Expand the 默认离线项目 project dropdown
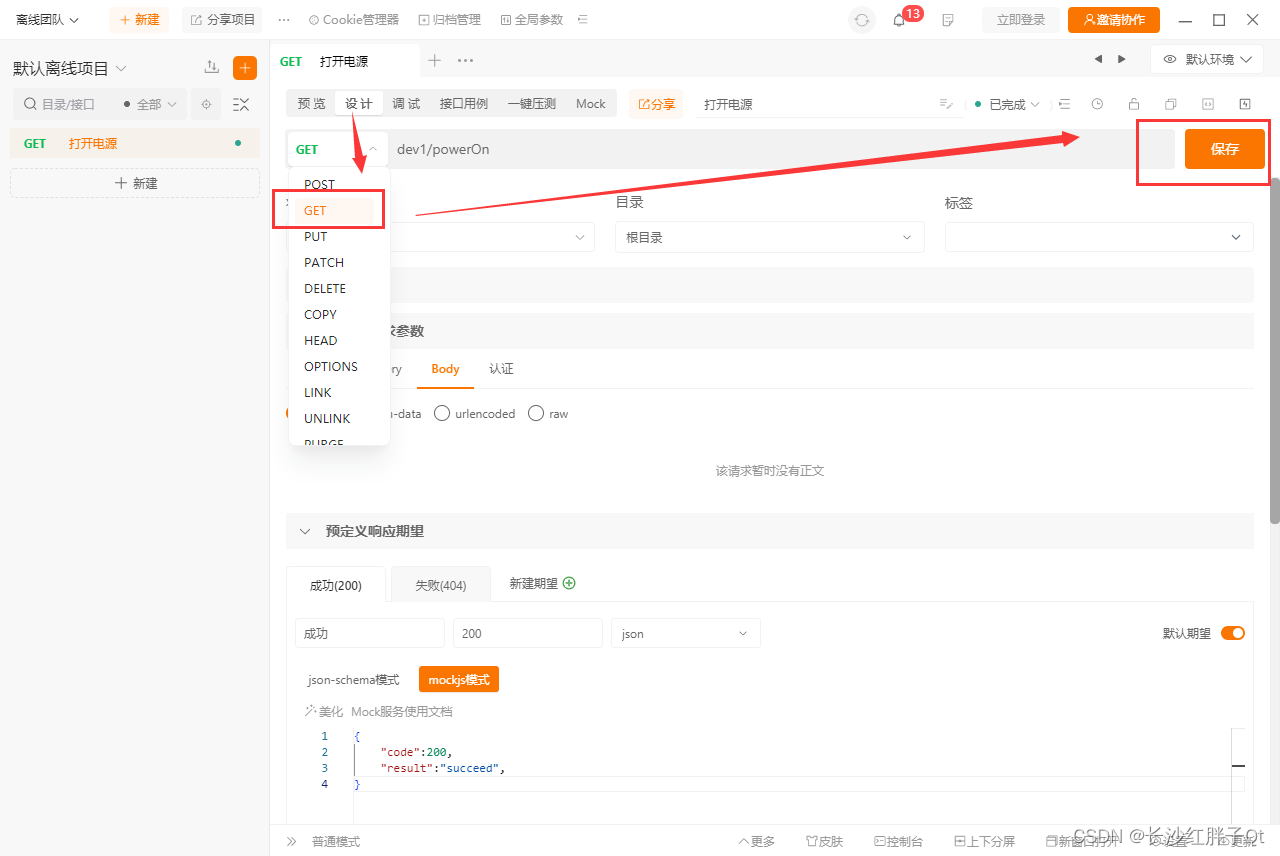This screenshot has width=1280, height=856. [x=70, y=68]
